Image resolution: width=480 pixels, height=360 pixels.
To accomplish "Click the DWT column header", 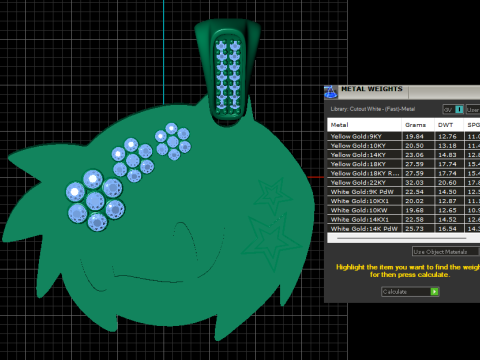I will tap(449, 125).
